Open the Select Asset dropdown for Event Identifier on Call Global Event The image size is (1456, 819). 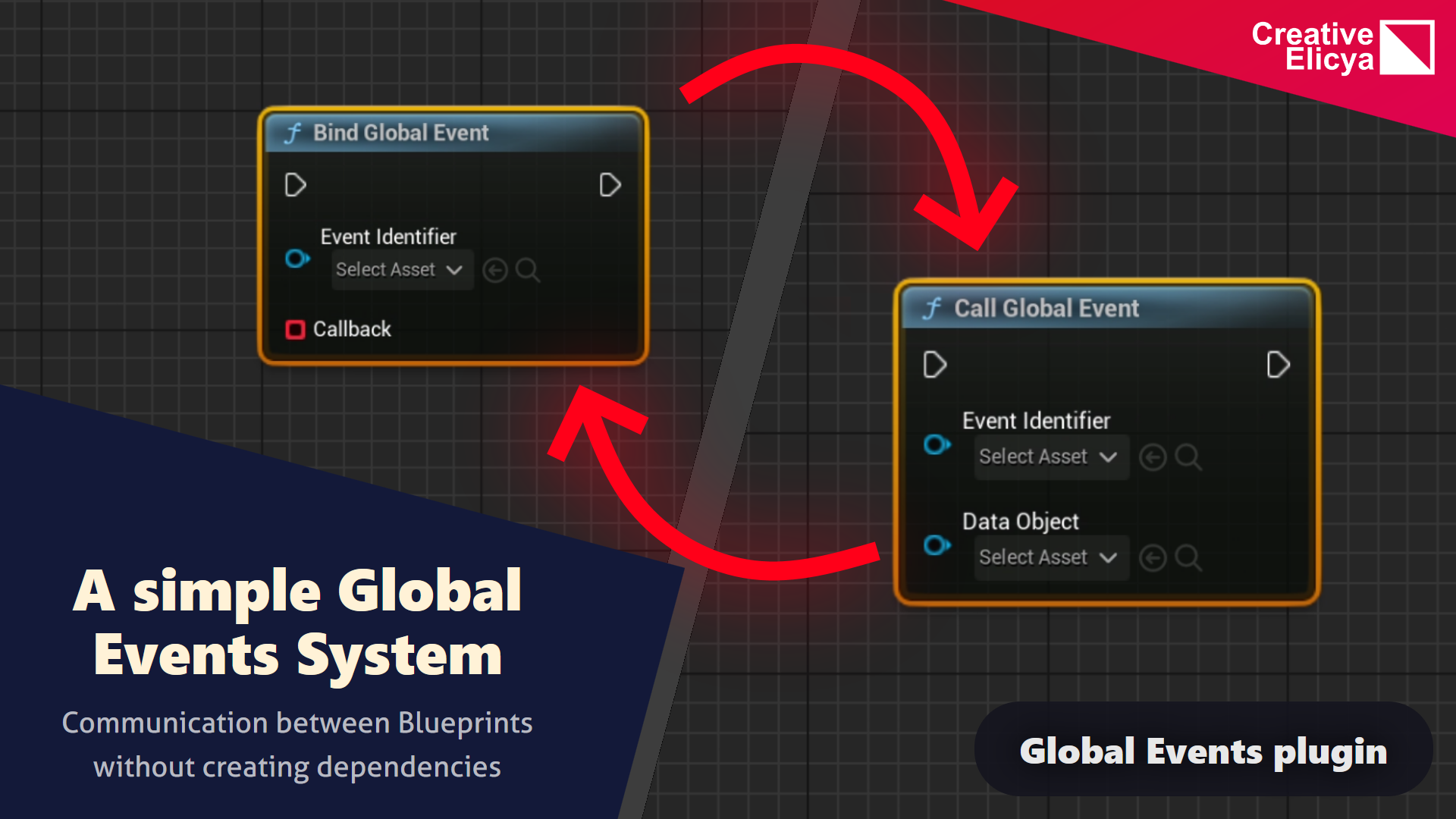pos(1051,457)
